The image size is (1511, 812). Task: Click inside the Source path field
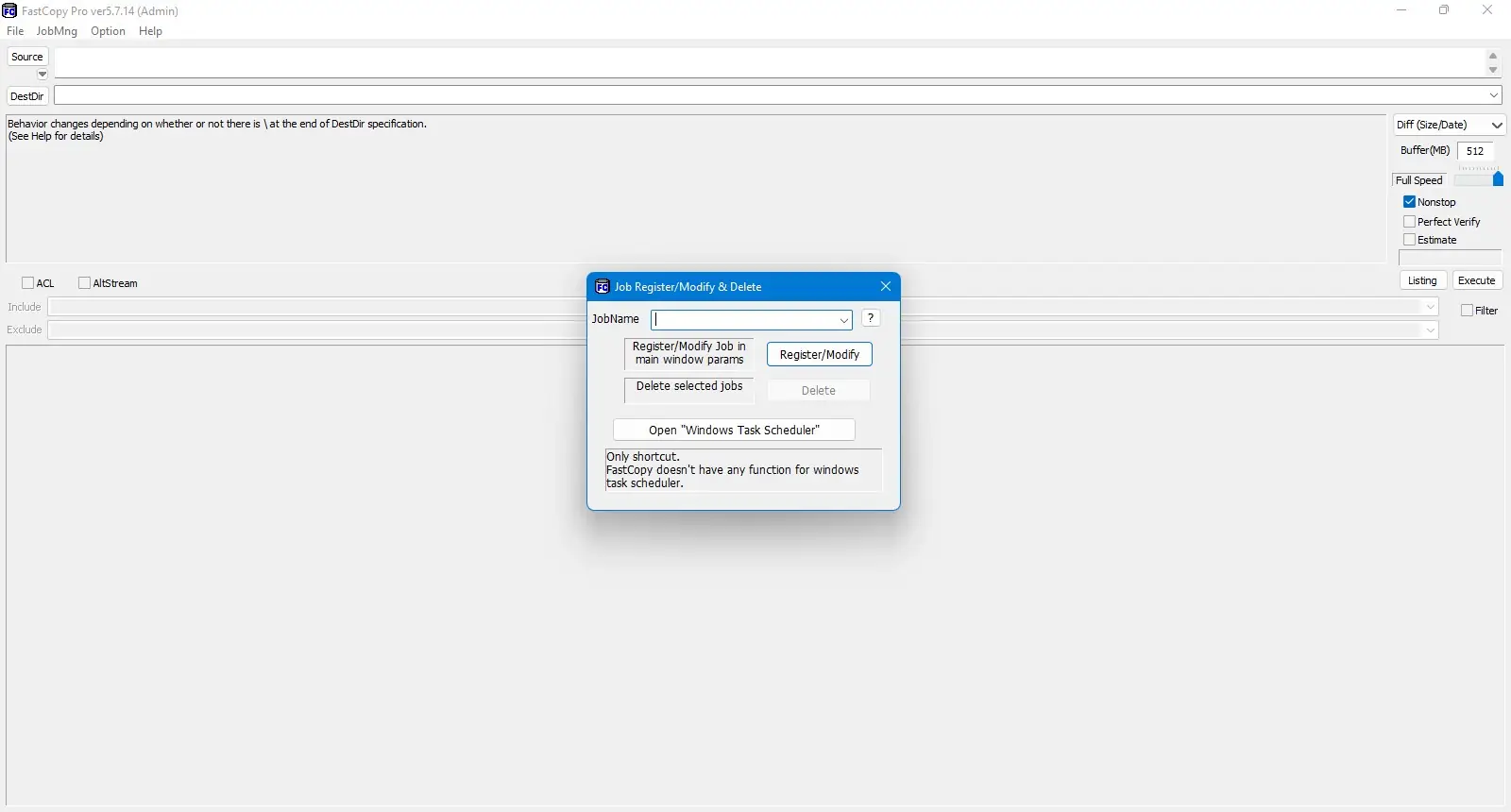pos(769,63)
